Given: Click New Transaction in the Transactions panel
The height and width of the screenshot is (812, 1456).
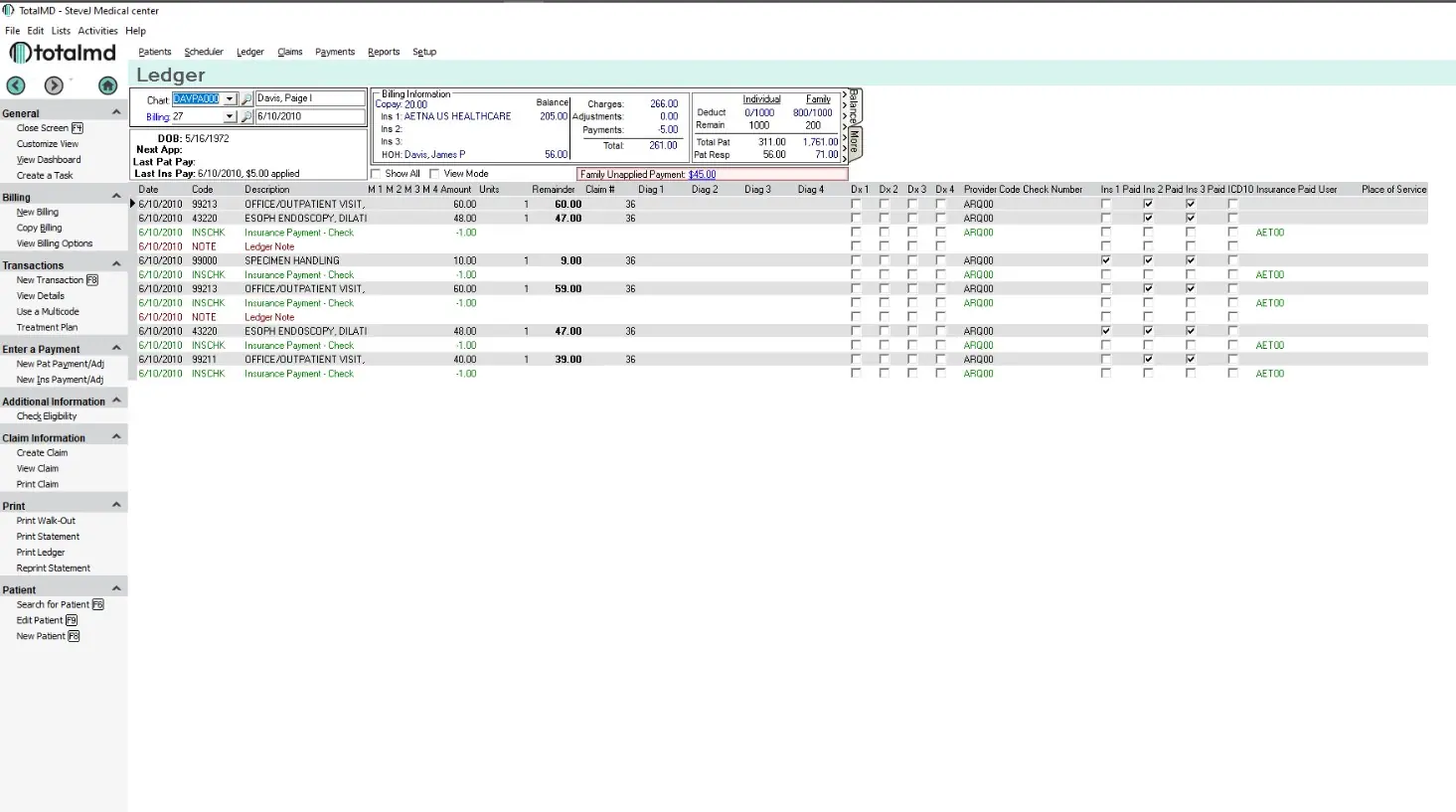Looking at the screenshot, I should 52,279.
